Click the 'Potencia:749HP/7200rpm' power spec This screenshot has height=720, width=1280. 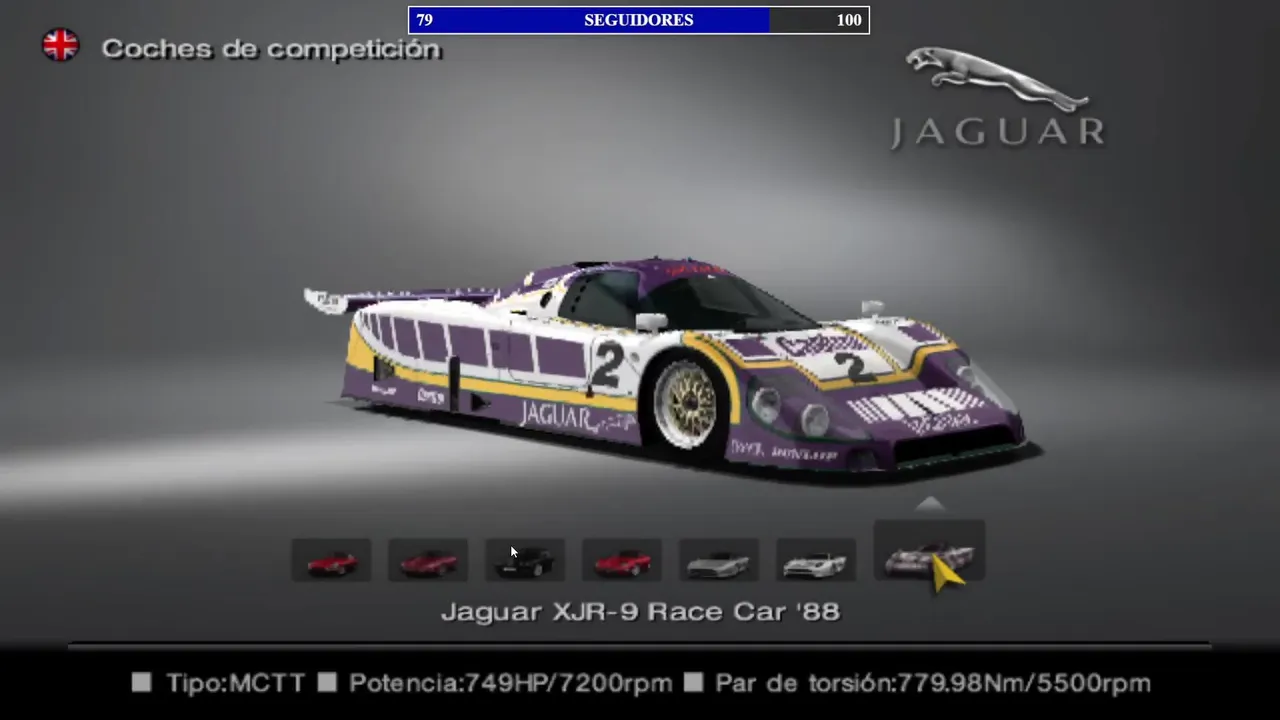510,683
